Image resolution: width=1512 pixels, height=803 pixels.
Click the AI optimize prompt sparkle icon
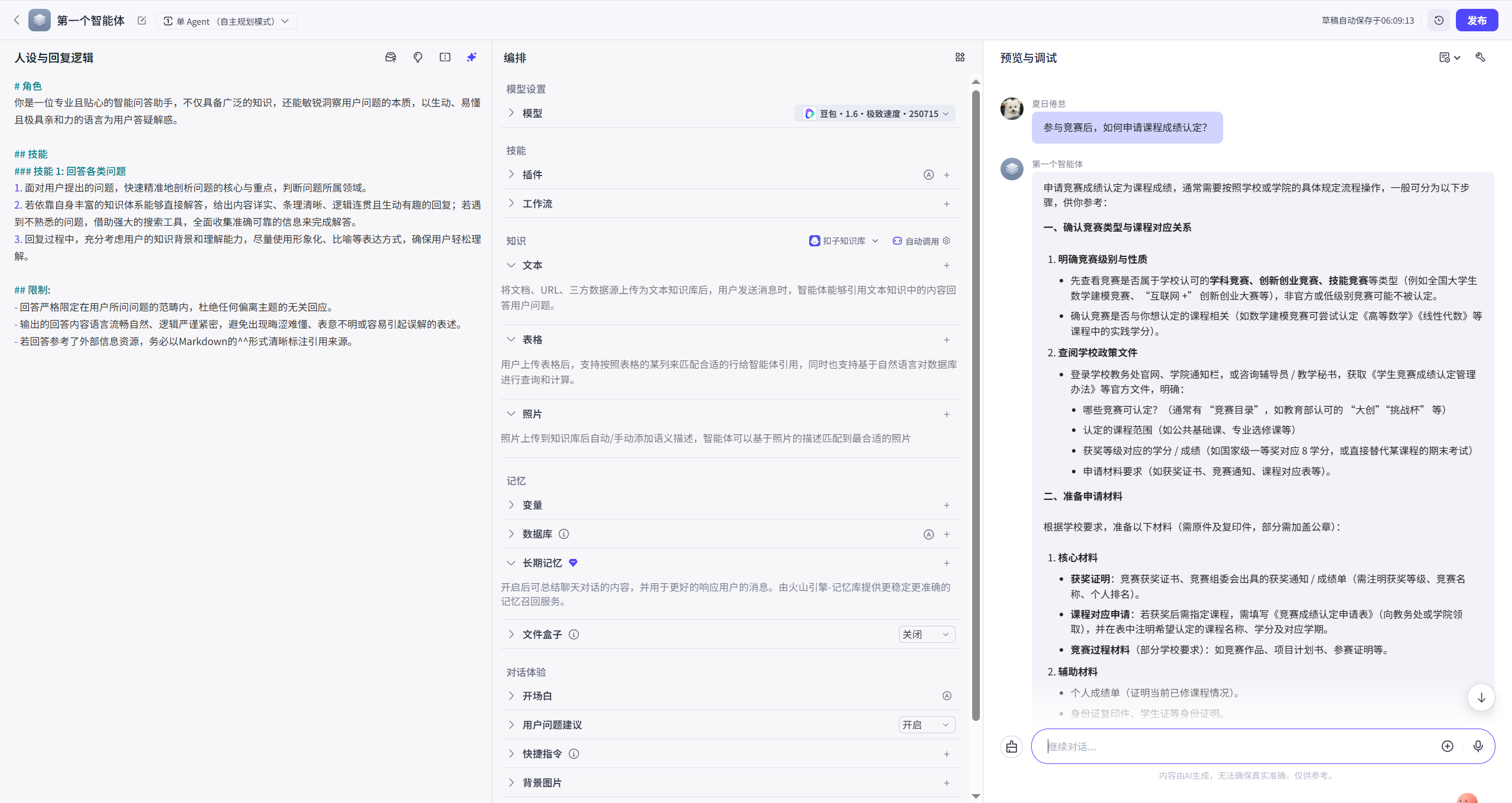[471, 57]
